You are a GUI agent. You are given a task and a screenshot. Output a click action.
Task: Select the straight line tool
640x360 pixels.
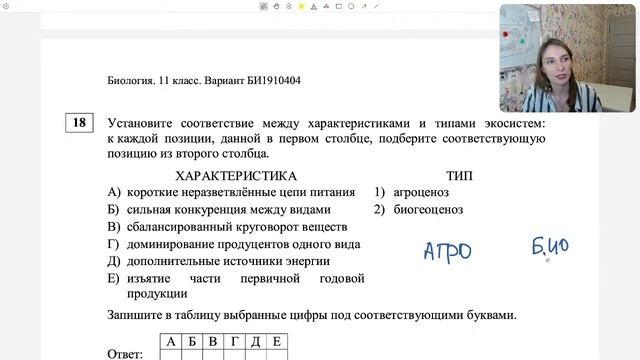[x=376, y=6]
